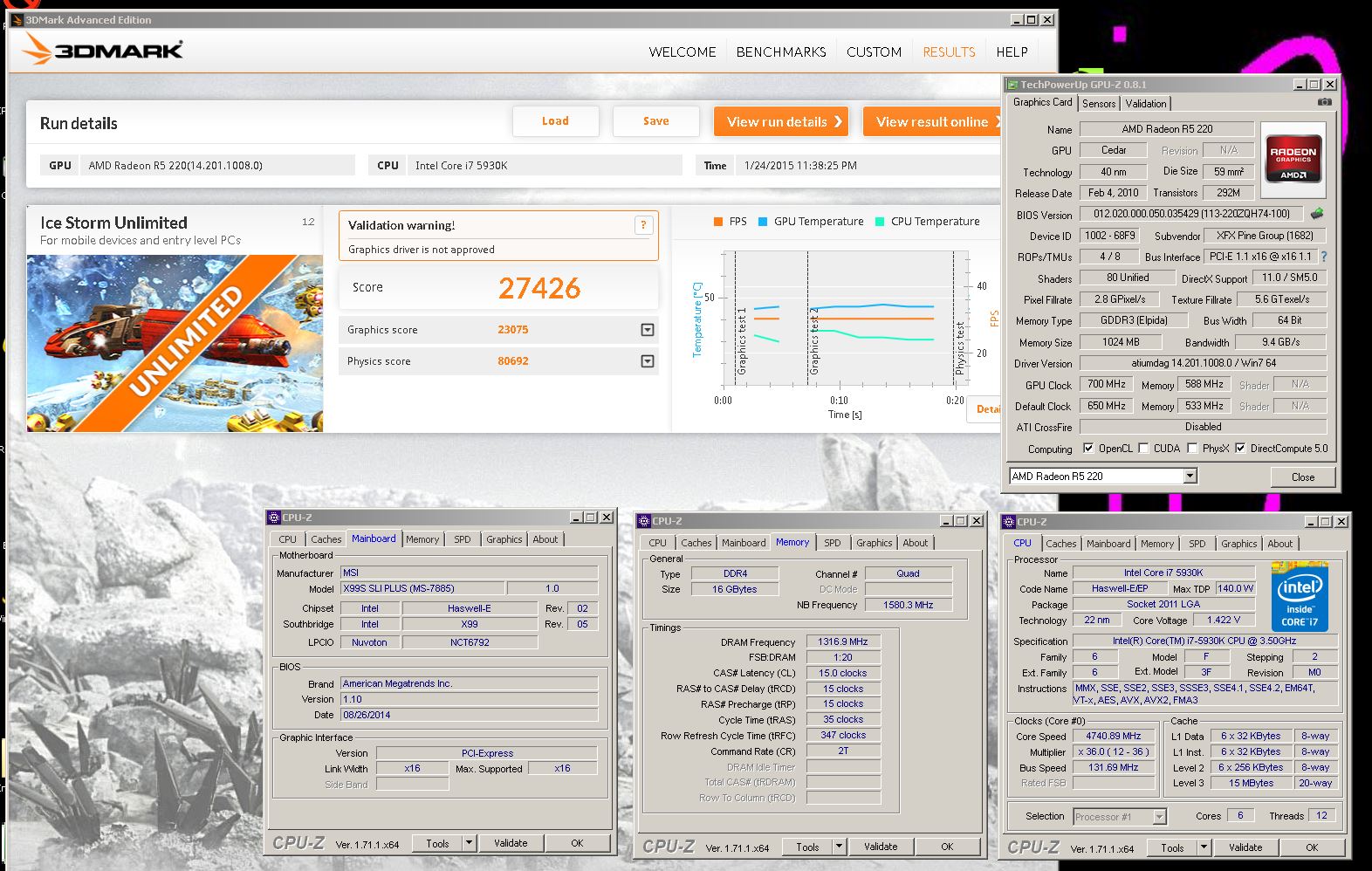
Task: Toggle the OpenCL checkbox in GPU-Z
Action: pyautogui.click(x=1088, y=449)
